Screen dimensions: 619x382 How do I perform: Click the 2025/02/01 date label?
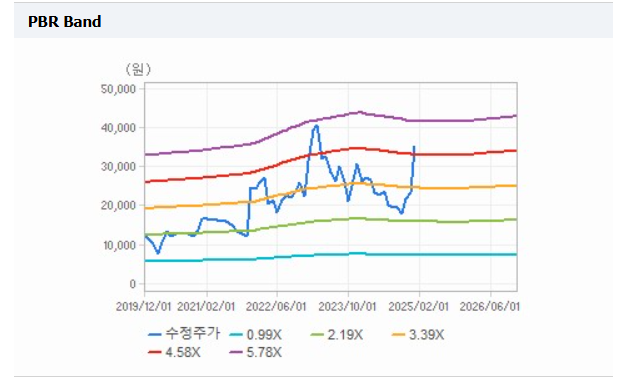tap(419, 307)
